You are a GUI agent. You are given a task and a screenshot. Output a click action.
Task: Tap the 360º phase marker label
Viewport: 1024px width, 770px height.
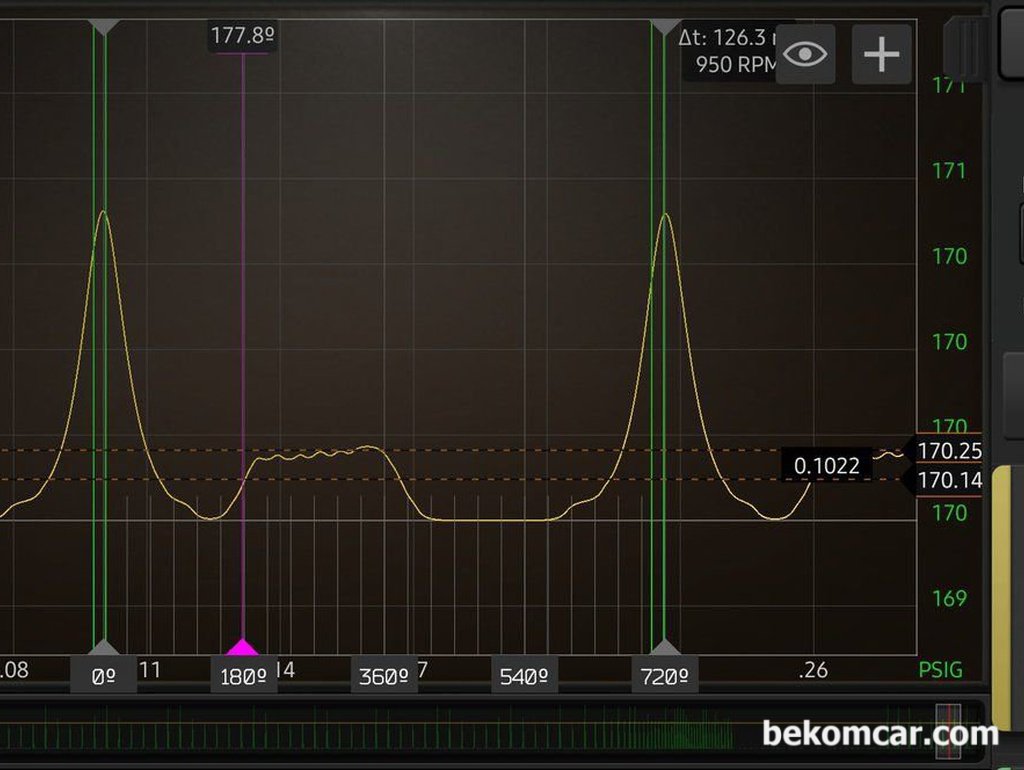click(384, 676)
